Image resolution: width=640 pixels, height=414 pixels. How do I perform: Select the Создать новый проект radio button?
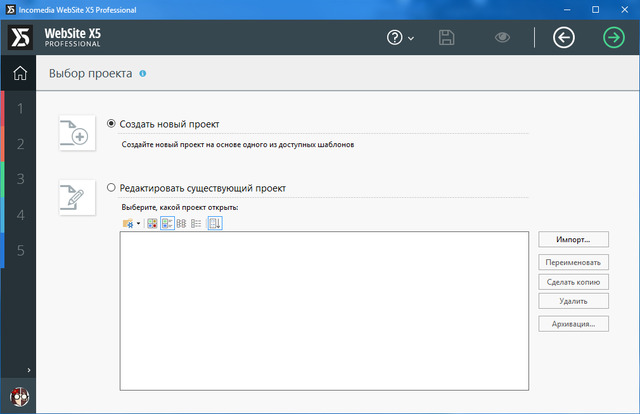(111, 124)
